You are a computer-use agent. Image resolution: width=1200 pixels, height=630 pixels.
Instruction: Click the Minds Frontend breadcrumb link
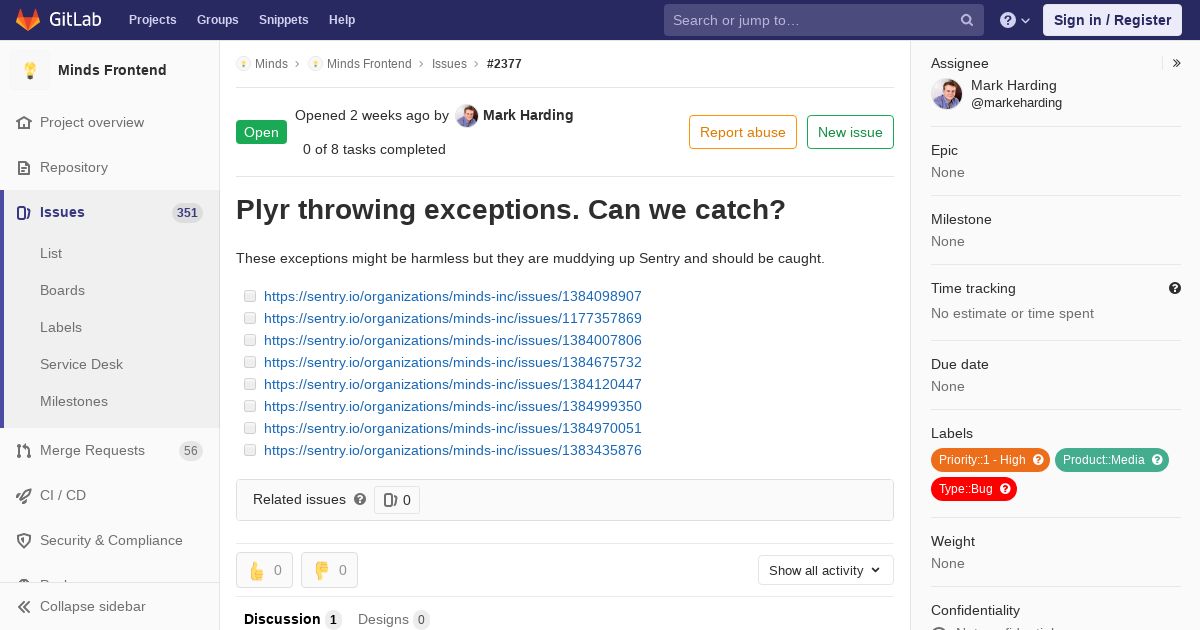[x=369, y=64]
